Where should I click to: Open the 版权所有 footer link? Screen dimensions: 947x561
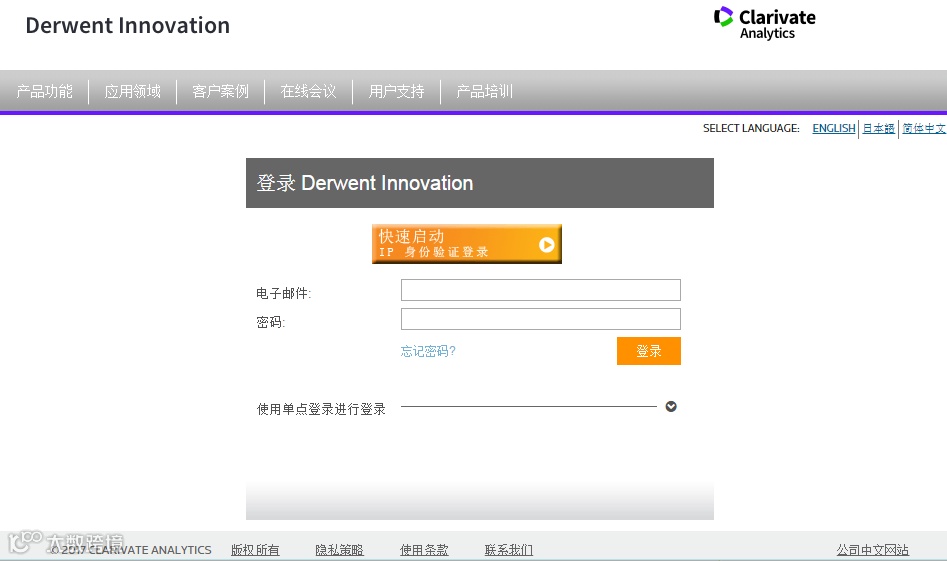(x=255, y=550)
